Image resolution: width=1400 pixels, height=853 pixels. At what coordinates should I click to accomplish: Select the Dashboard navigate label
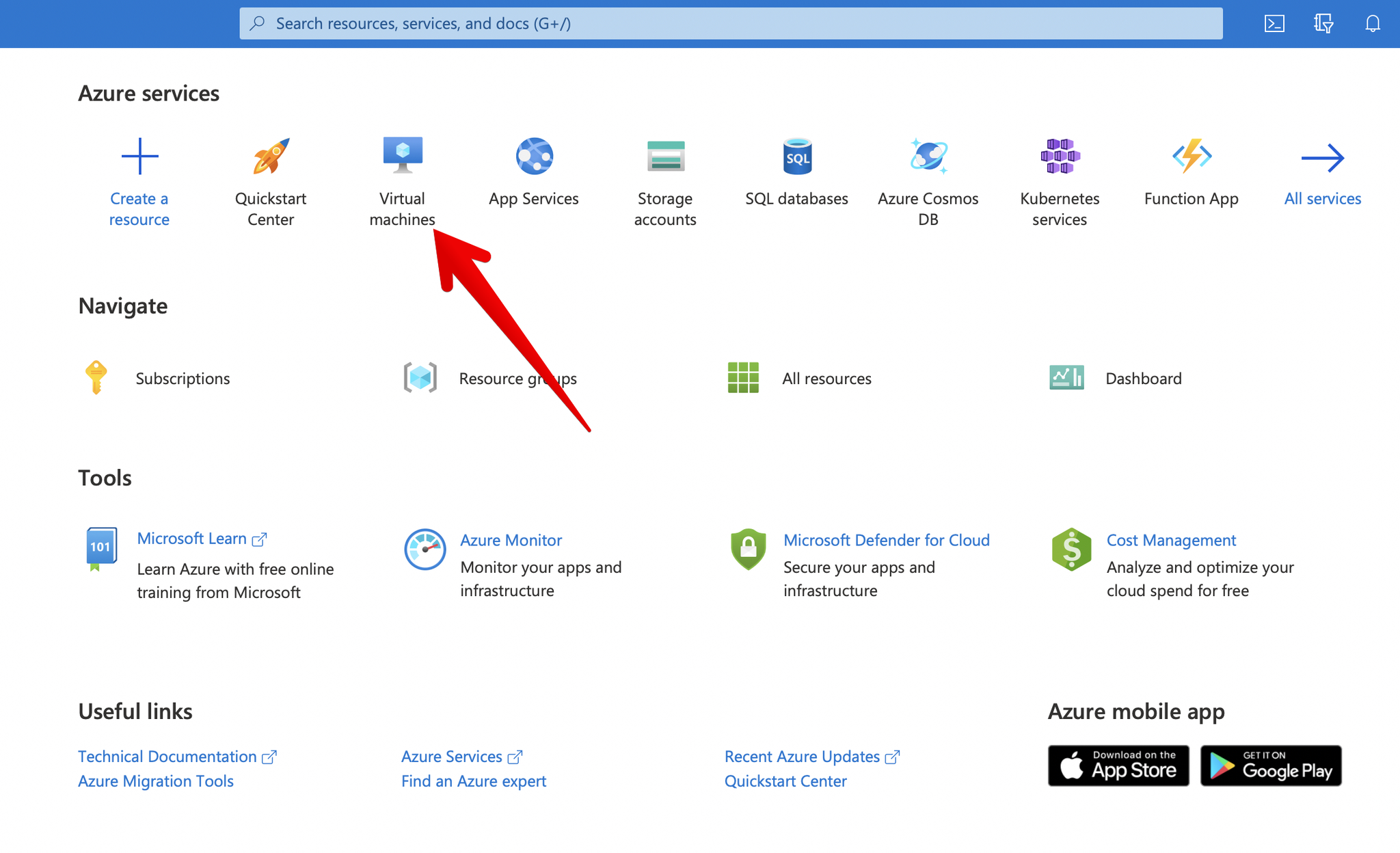pyautogui.click(x=1144, y=379)
